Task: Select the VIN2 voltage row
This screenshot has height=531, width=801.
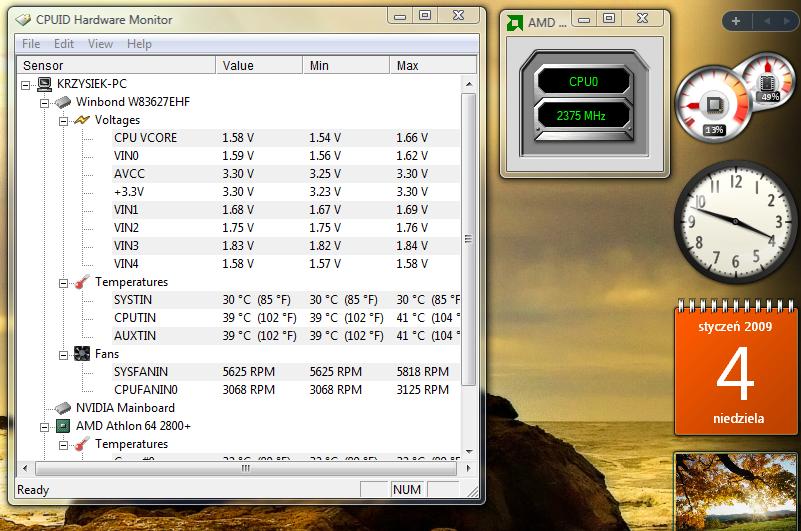Action: (x=286, y=228)
